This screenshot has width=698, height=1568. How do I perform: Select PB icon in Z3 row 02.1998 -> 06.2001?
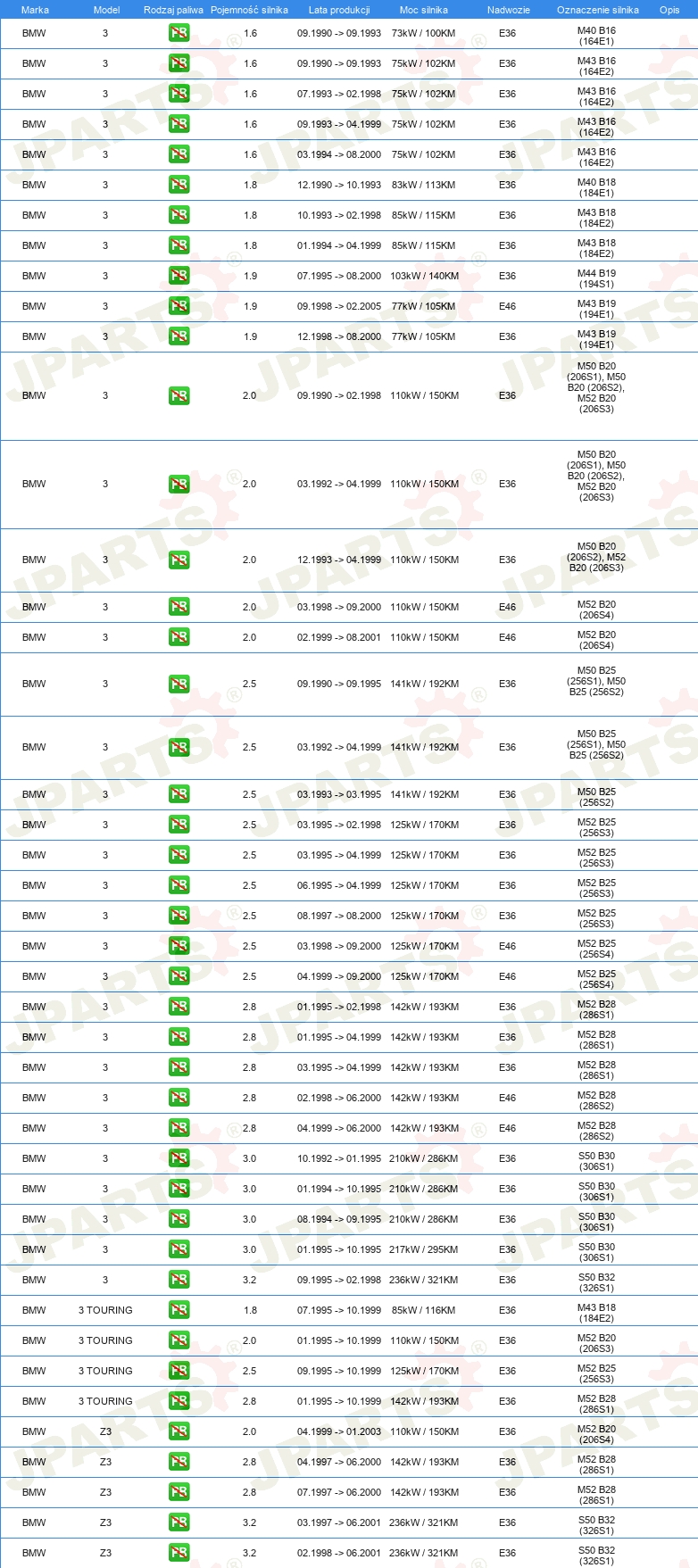coord(179,1553)
